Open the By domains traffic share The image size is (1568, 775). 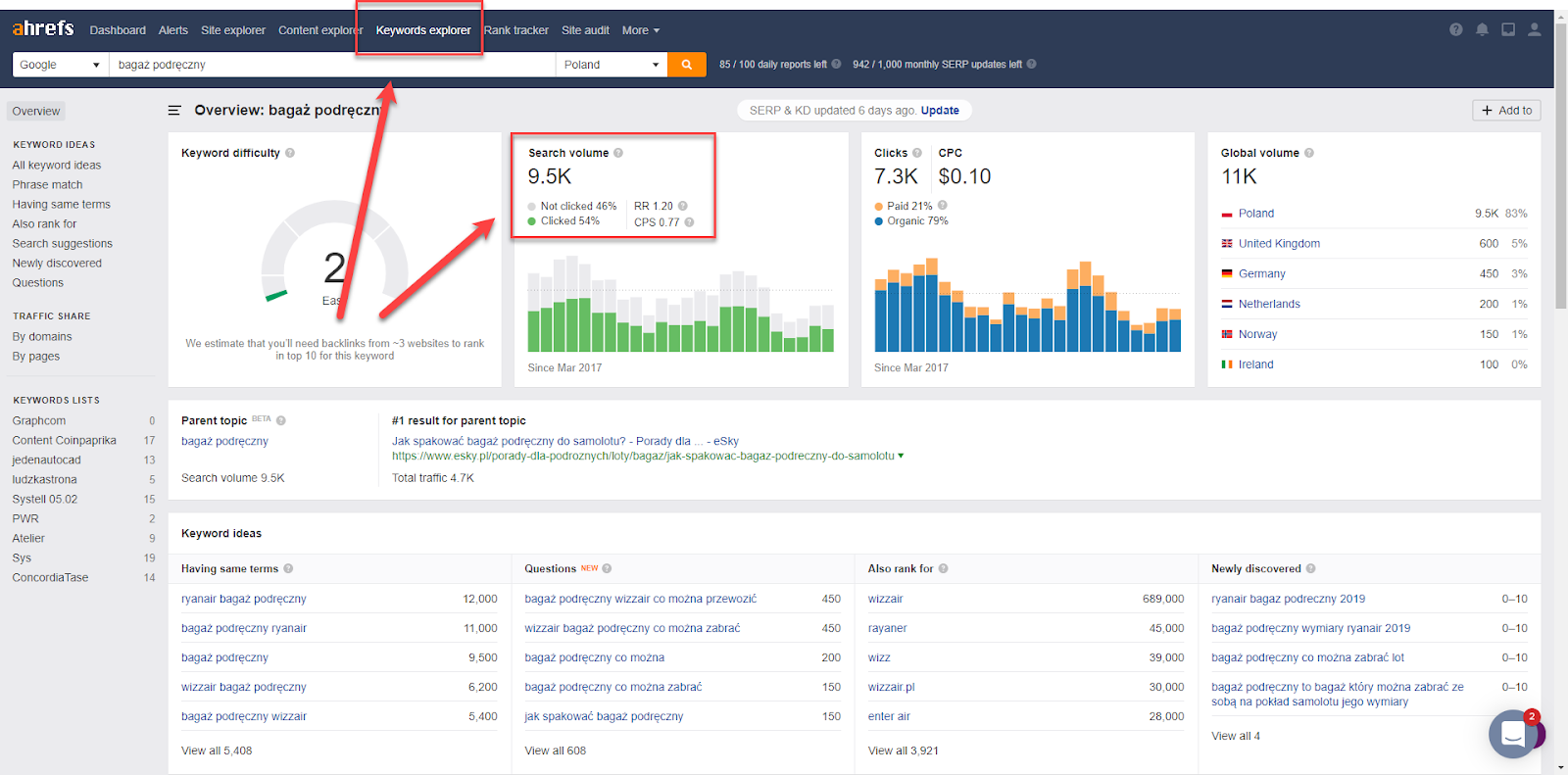[x=42, y=337]
